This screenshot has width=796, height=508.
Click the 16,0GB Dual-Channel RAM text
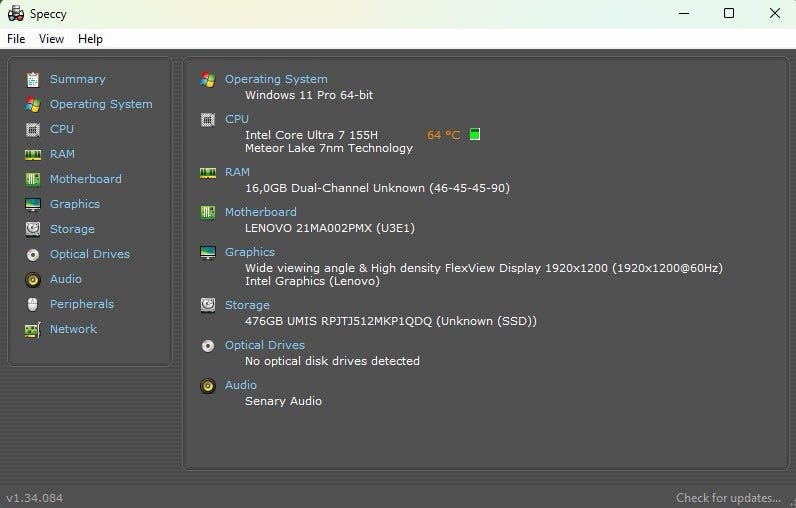coord(377,188)
